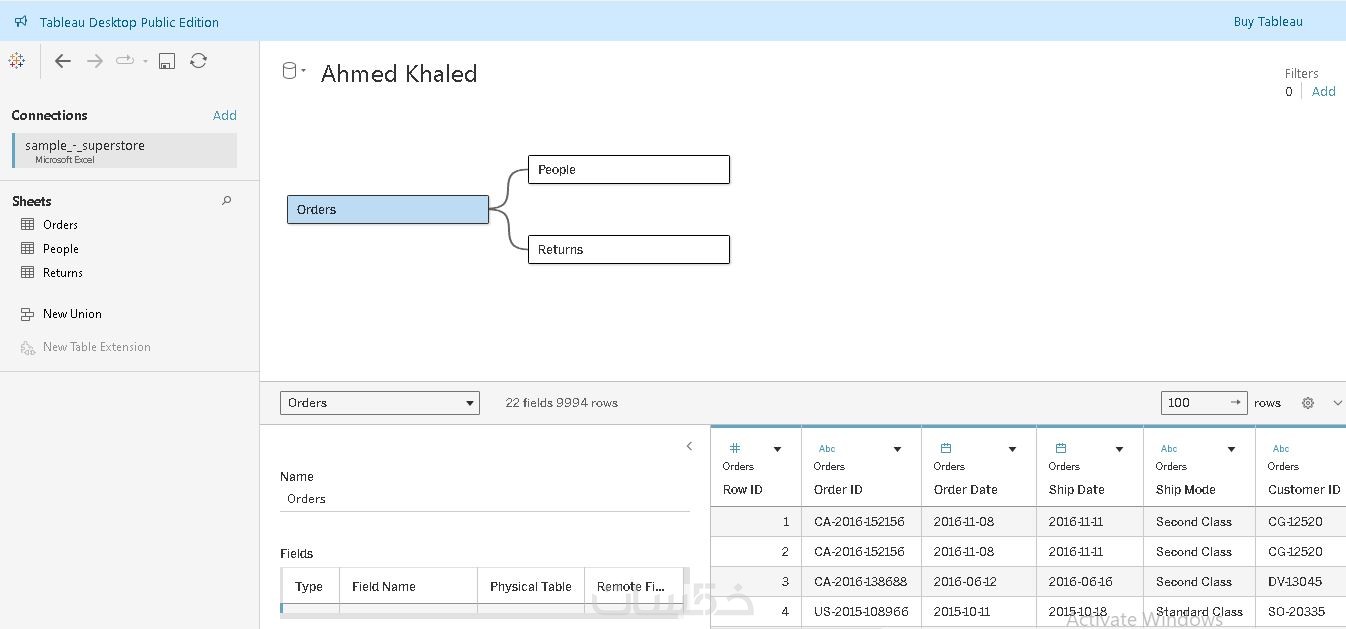Click the Tableau logo start page icon
Screen dimensions: 1346x629
(17, 61)
